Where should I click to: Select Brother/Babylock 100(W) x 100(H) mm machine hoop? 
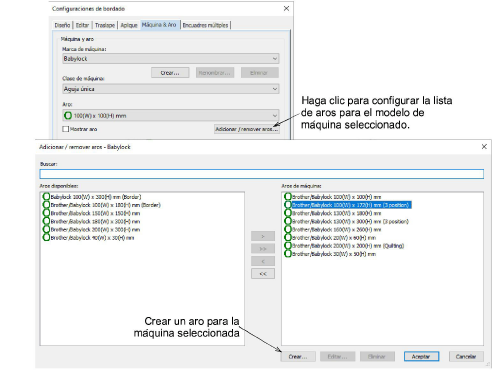(x=333, y=197)
